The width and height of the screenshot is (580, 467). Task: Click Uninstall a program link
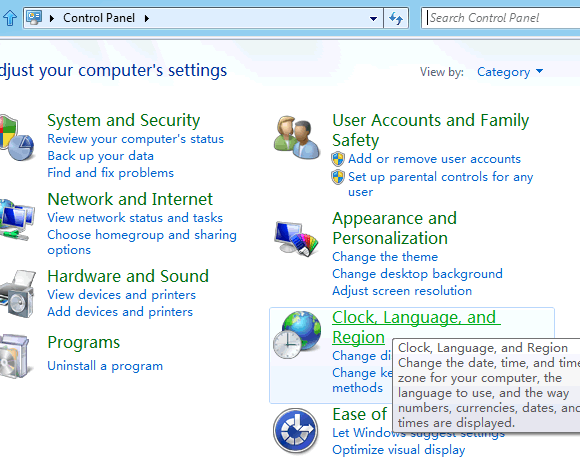105,366
